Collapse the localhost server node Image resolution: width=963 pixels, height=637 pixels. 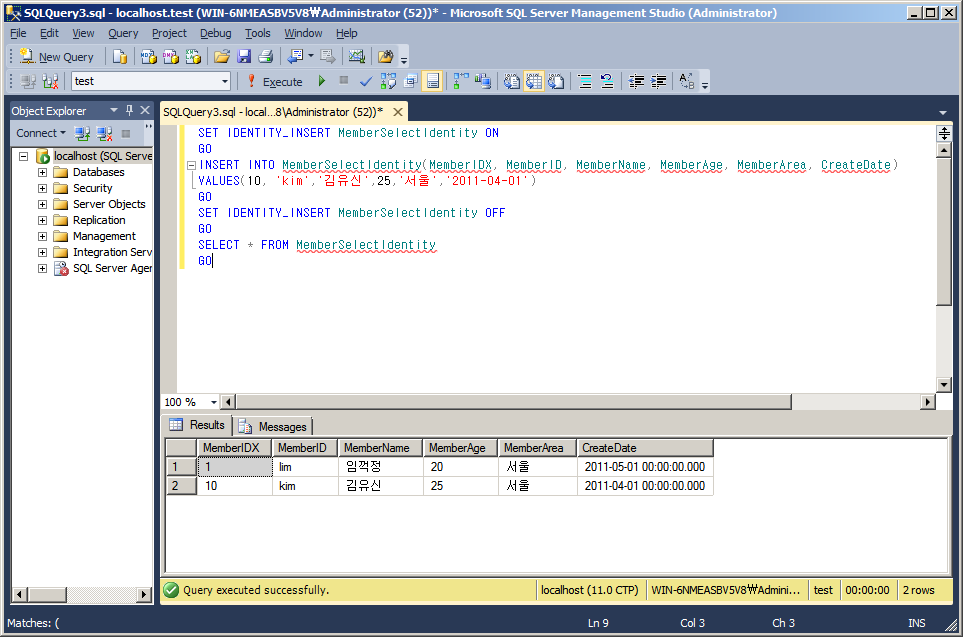23,156
